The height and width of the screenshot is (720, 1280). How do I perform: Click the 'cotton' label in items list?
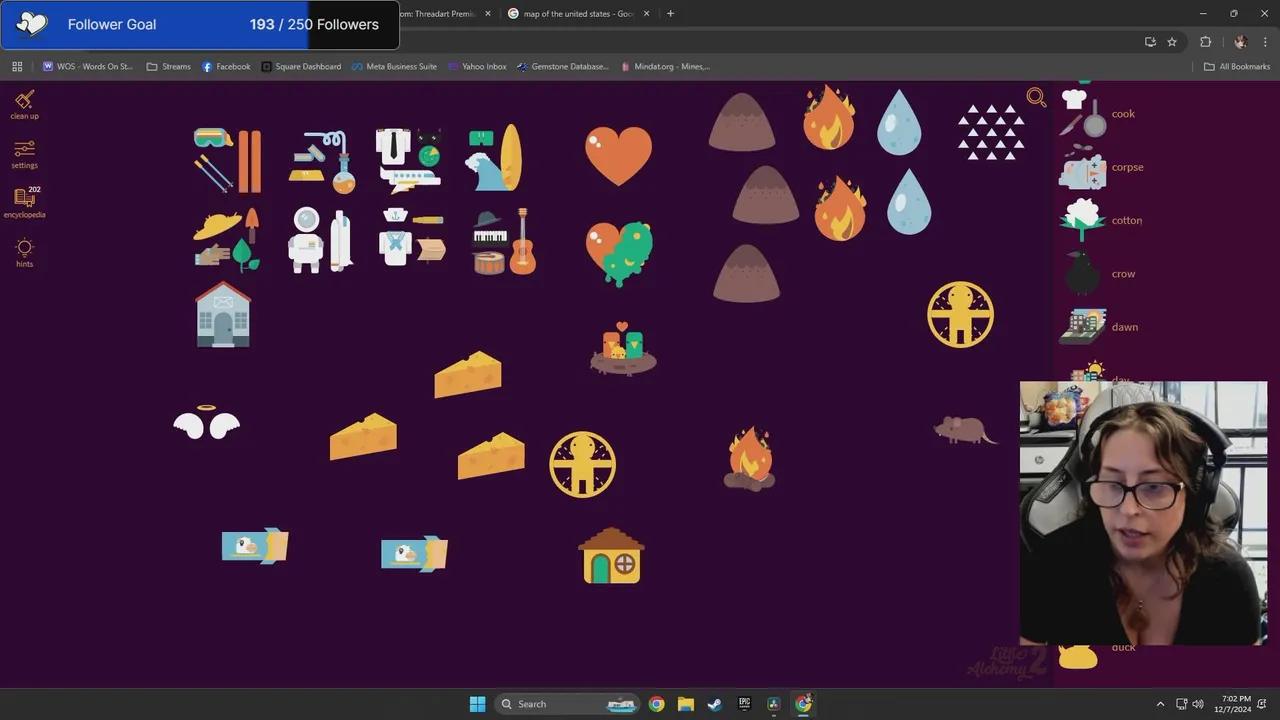[x=1126, y=220]
